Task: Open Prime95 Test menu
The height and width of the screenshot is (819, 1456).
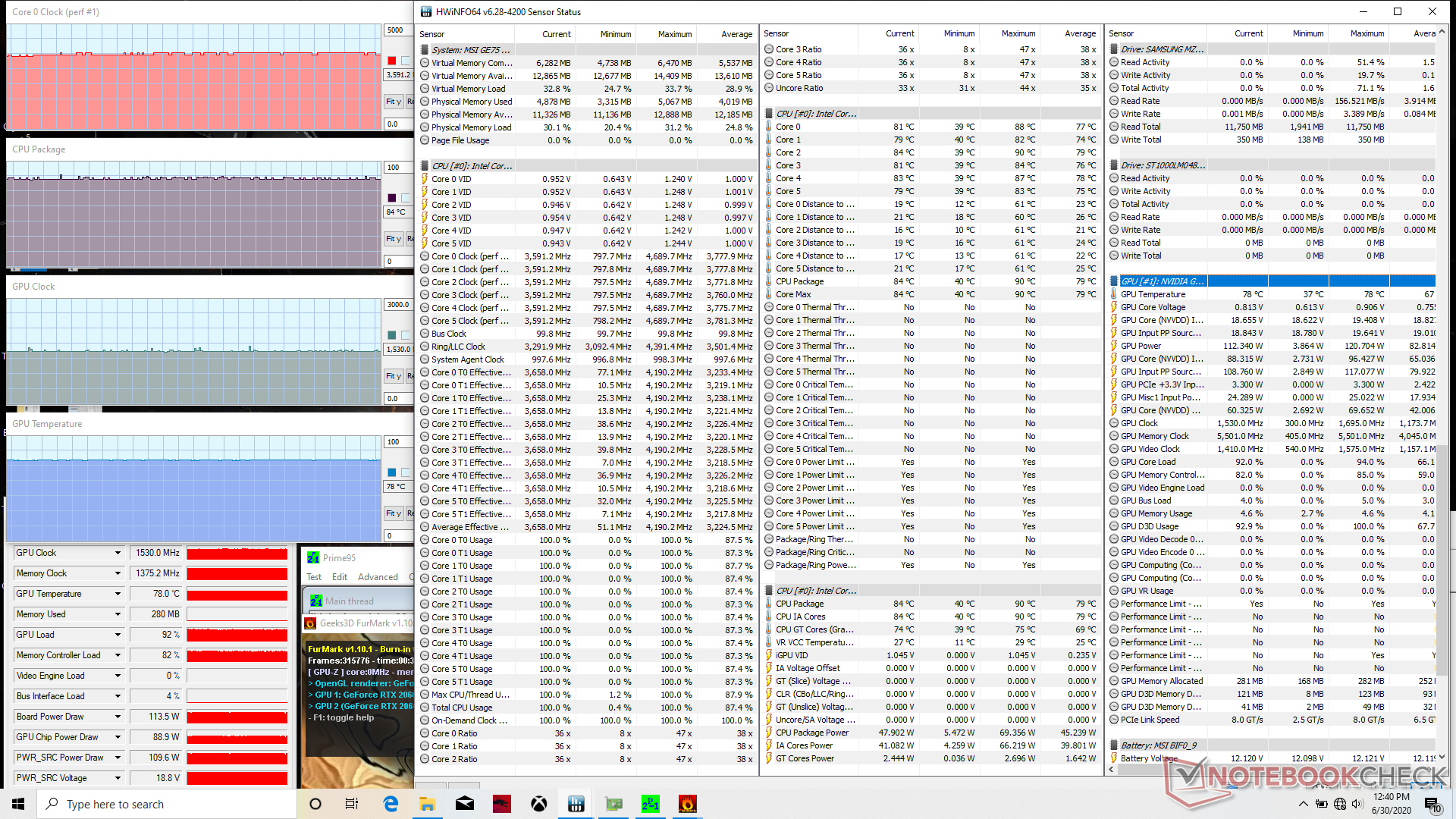Action: click(x=314, y=577)
